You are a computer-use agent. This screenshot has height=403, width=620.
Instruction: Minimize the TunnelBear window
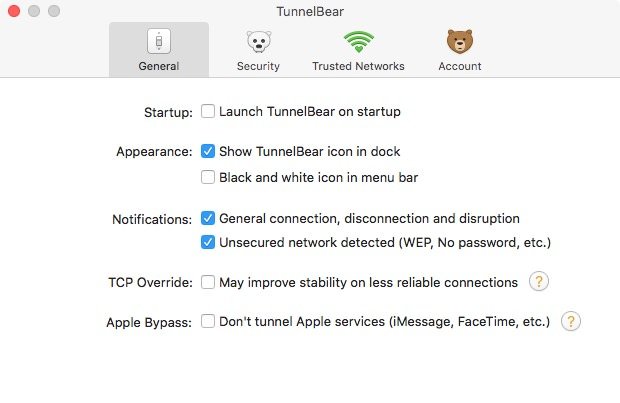pyautogui.click(x=35, y=11)
